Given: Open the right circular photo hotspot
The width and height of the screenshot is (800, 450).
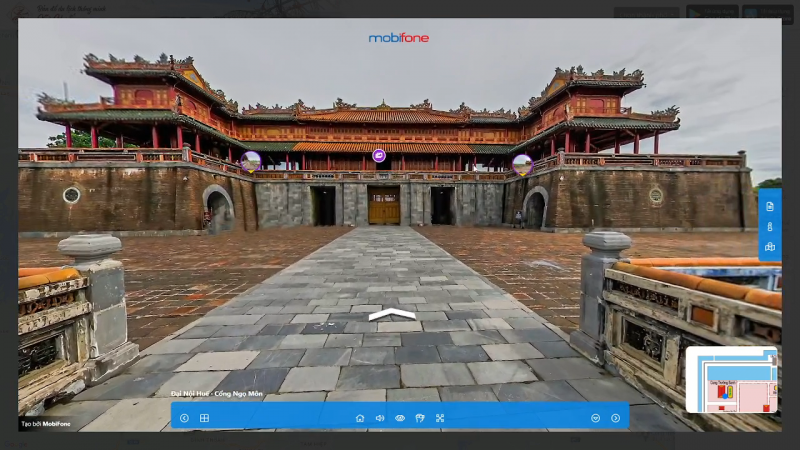Looking at the screenshot, I should coord(522,164).
